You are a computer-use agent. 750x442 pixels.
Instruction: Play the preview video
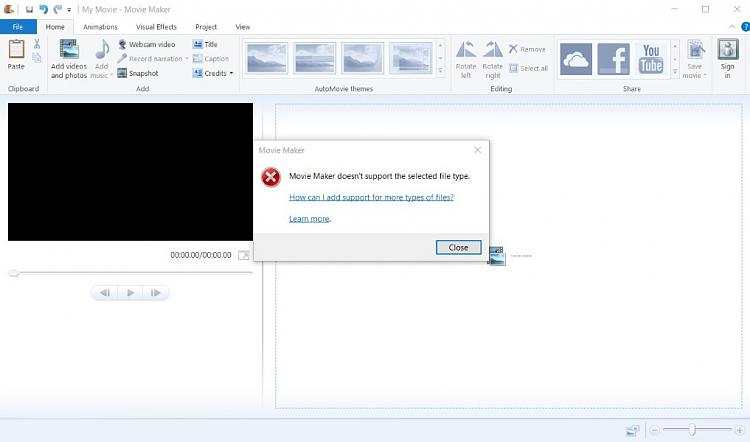pos(130,293)
